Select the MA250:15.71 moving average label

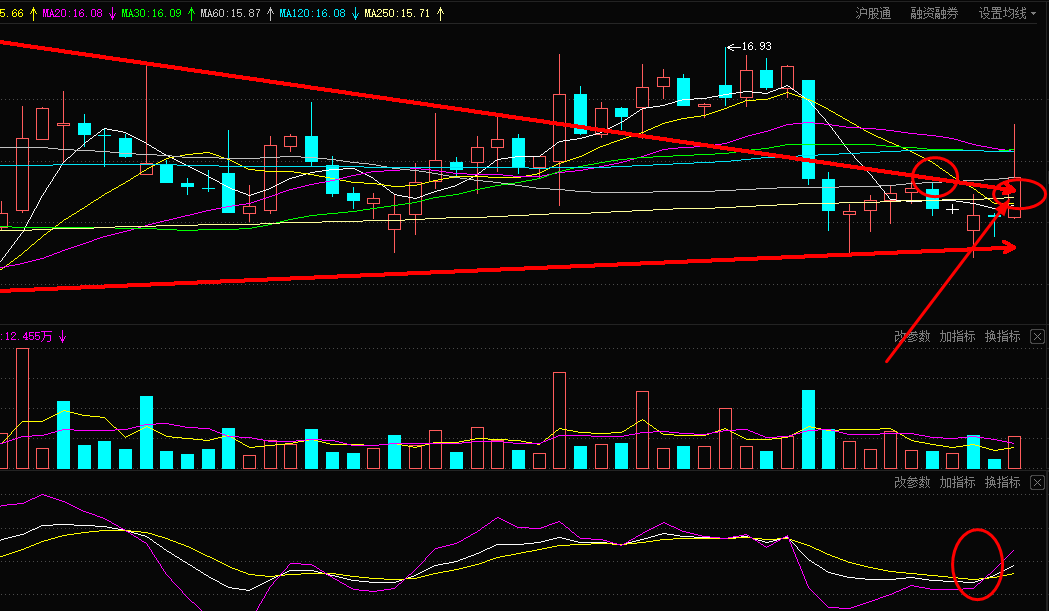[397, 13]
